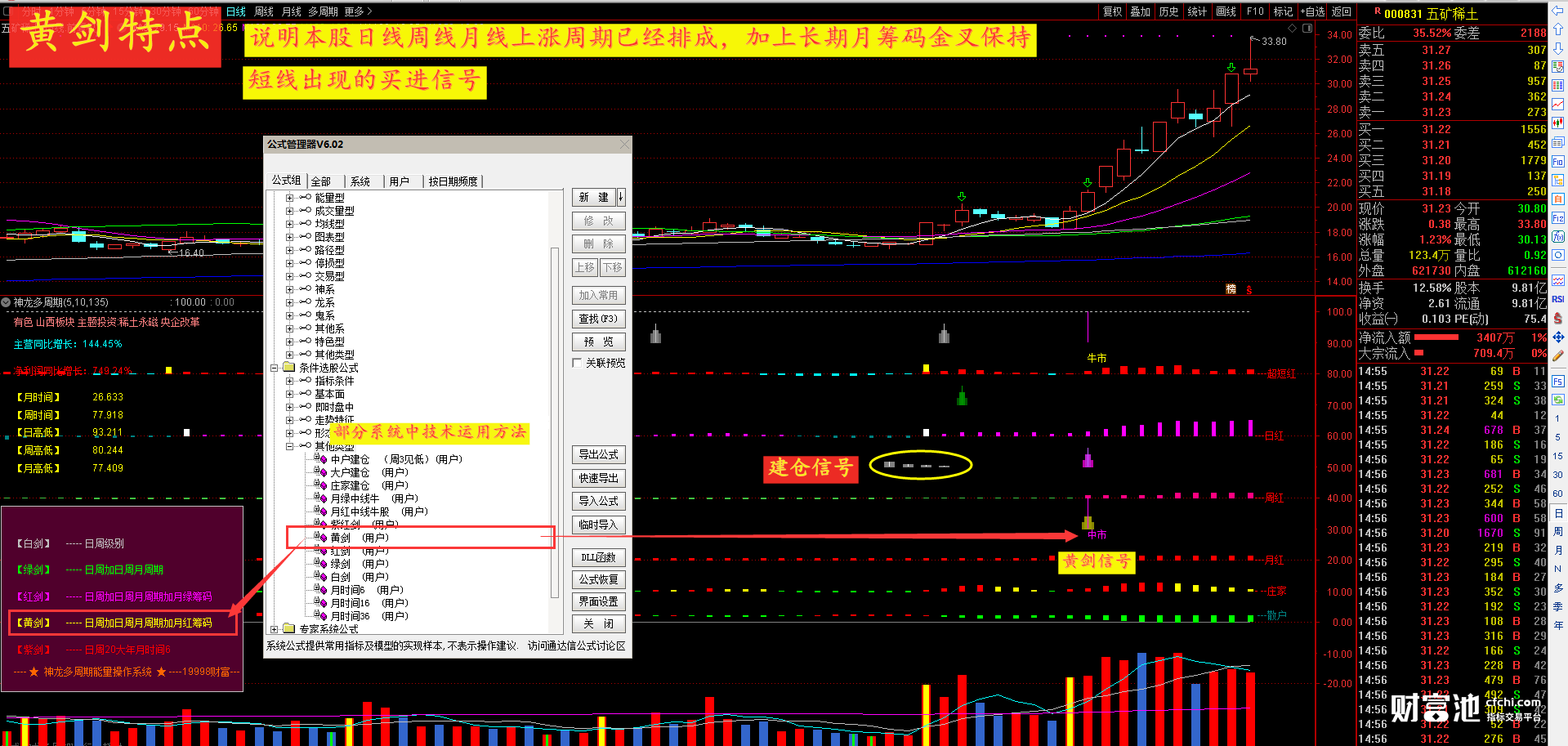Click the 界面设置 button
Image resolution: width=1568 pixels, height=746 pixels.
pyautogui.click(x=599, y=601)
